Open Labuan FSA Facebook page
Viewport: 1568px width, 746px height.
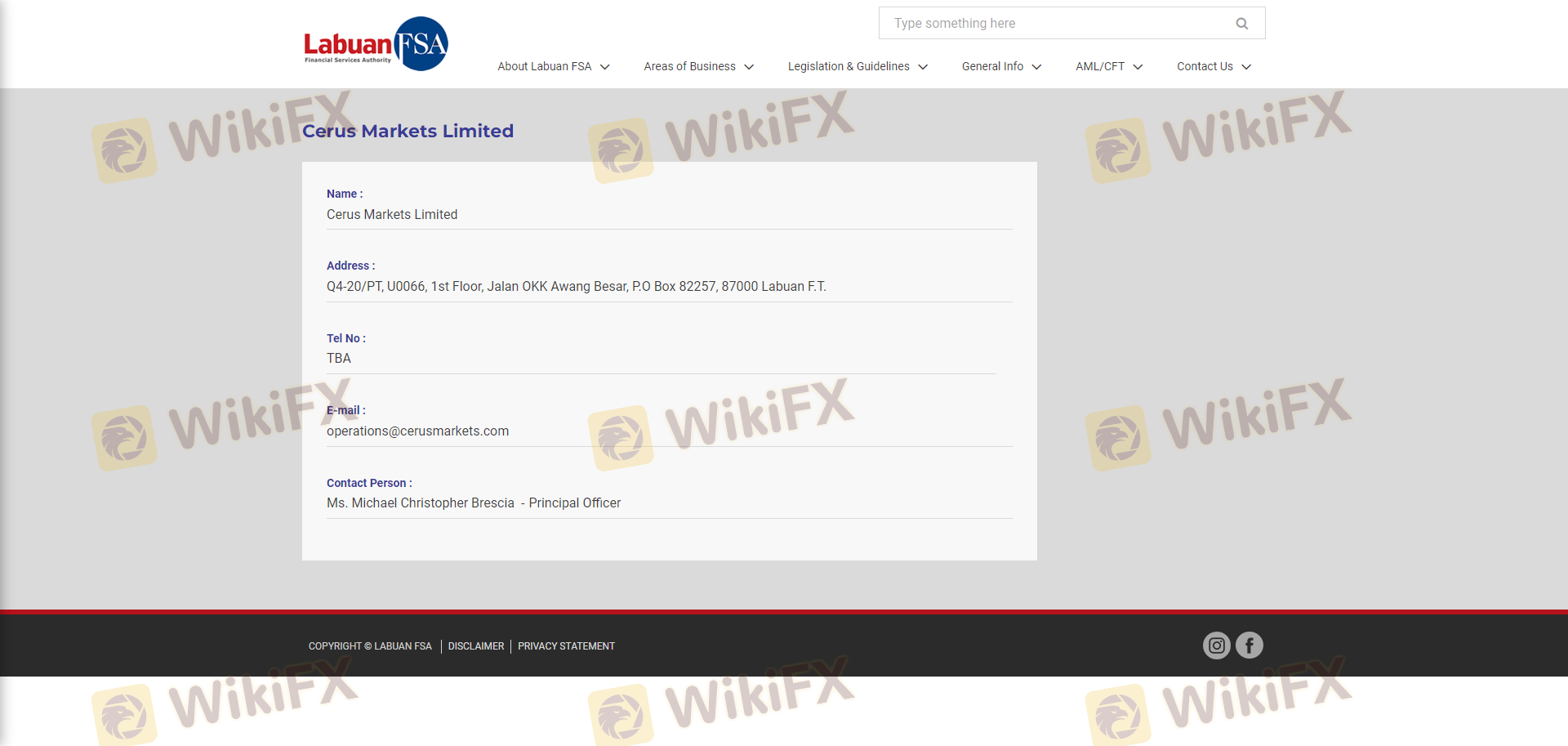point(1249,645)
